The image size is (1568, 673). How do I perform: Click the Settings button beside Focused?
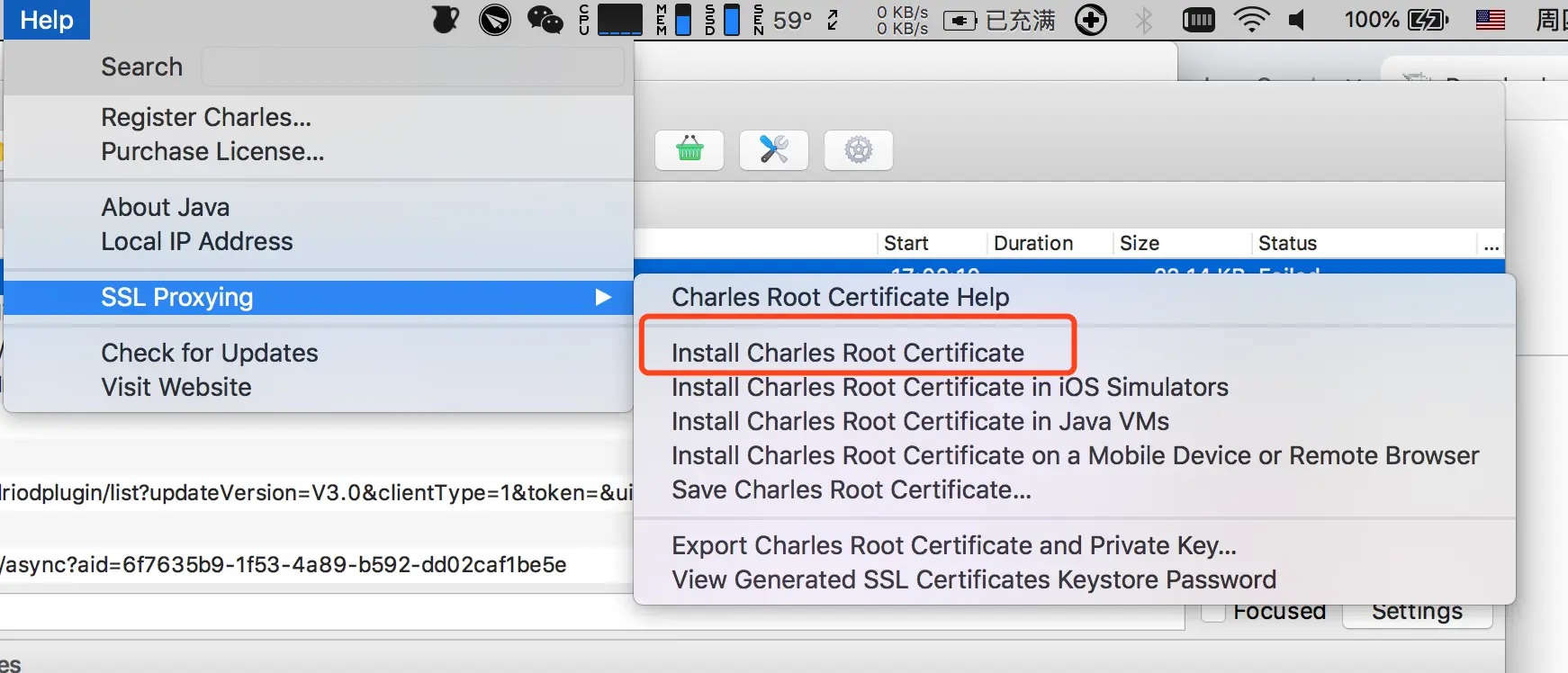pos(1418,612)
